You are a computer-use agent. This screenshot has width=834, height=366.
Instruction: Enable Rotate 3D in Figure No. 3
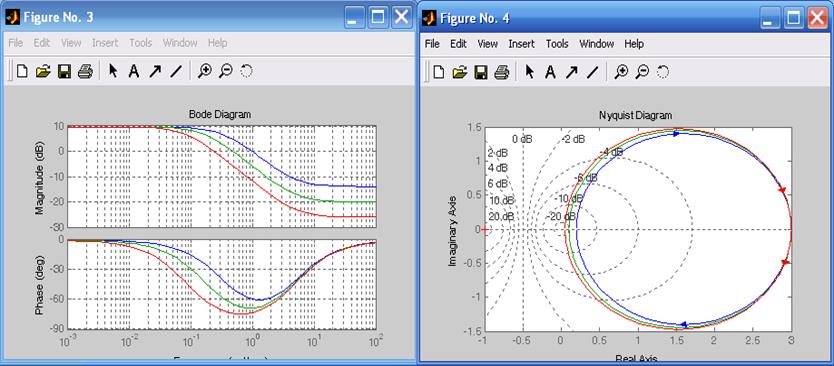pos(246,71)
